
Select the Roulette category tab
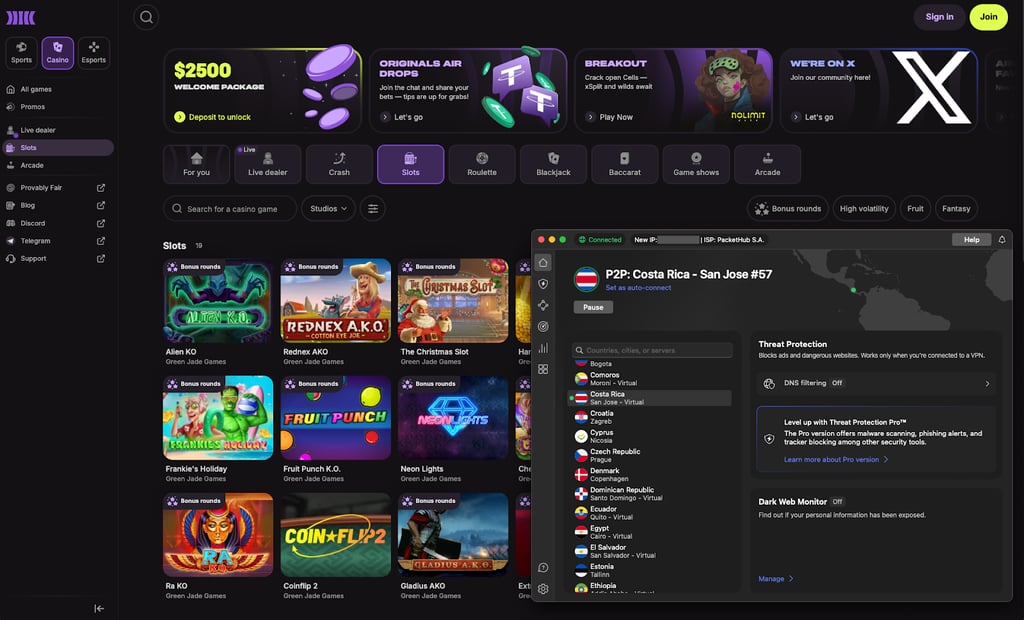(x=482, y=164)
